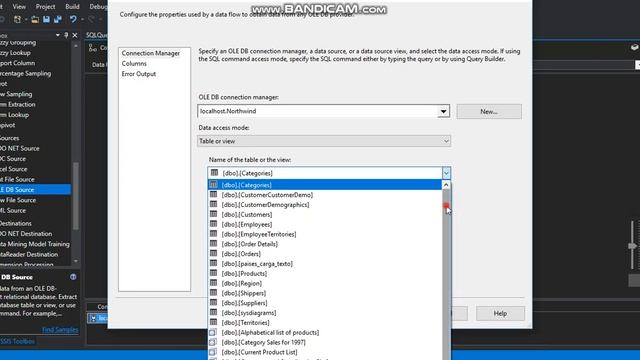640x360 pixels.
Task: Click table icon next to [dbo].[Employees]
Action: (213, 224)
